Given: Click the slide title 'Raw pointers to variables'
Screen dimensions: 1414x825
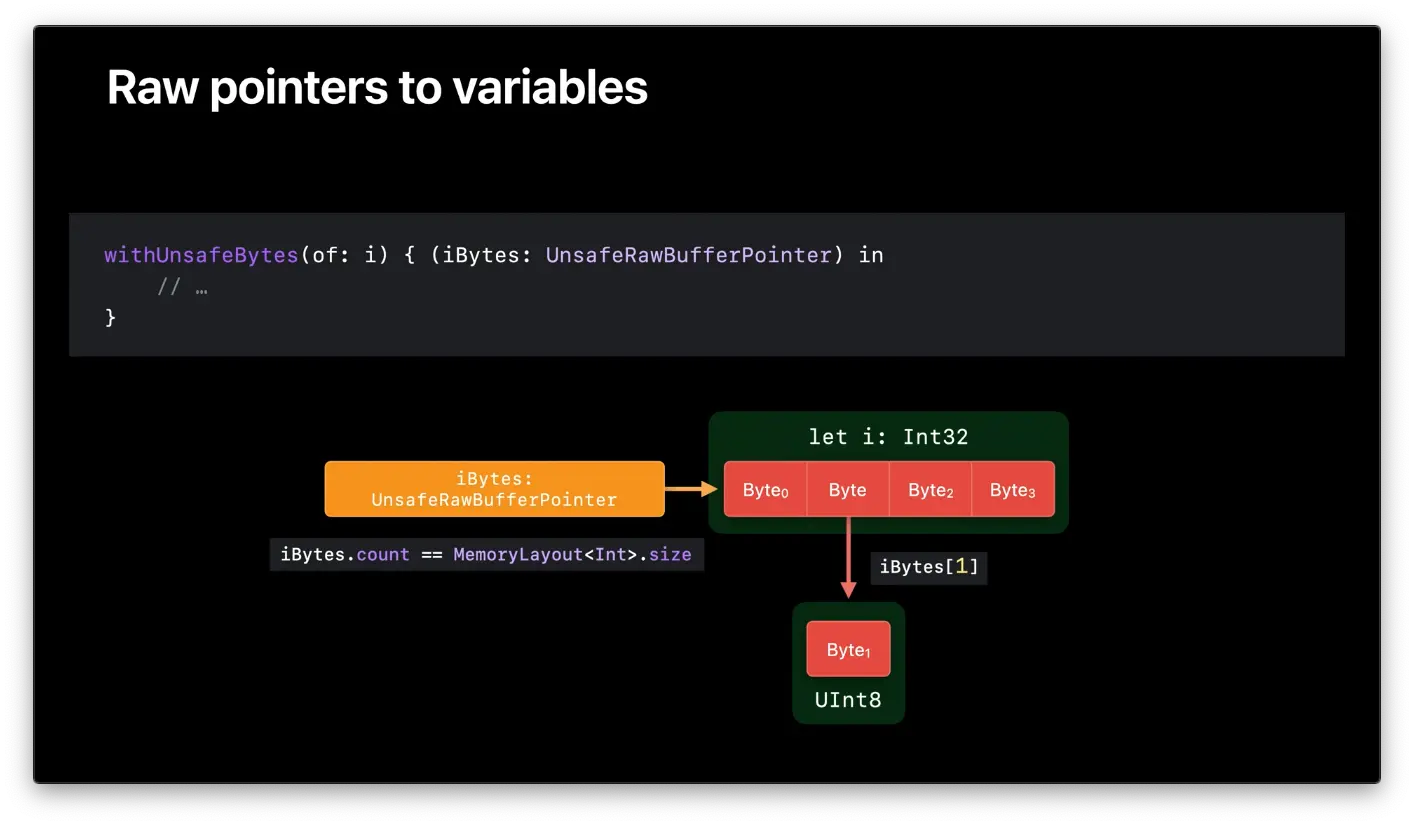Looking at the screenshot, I should click(377, 88).
